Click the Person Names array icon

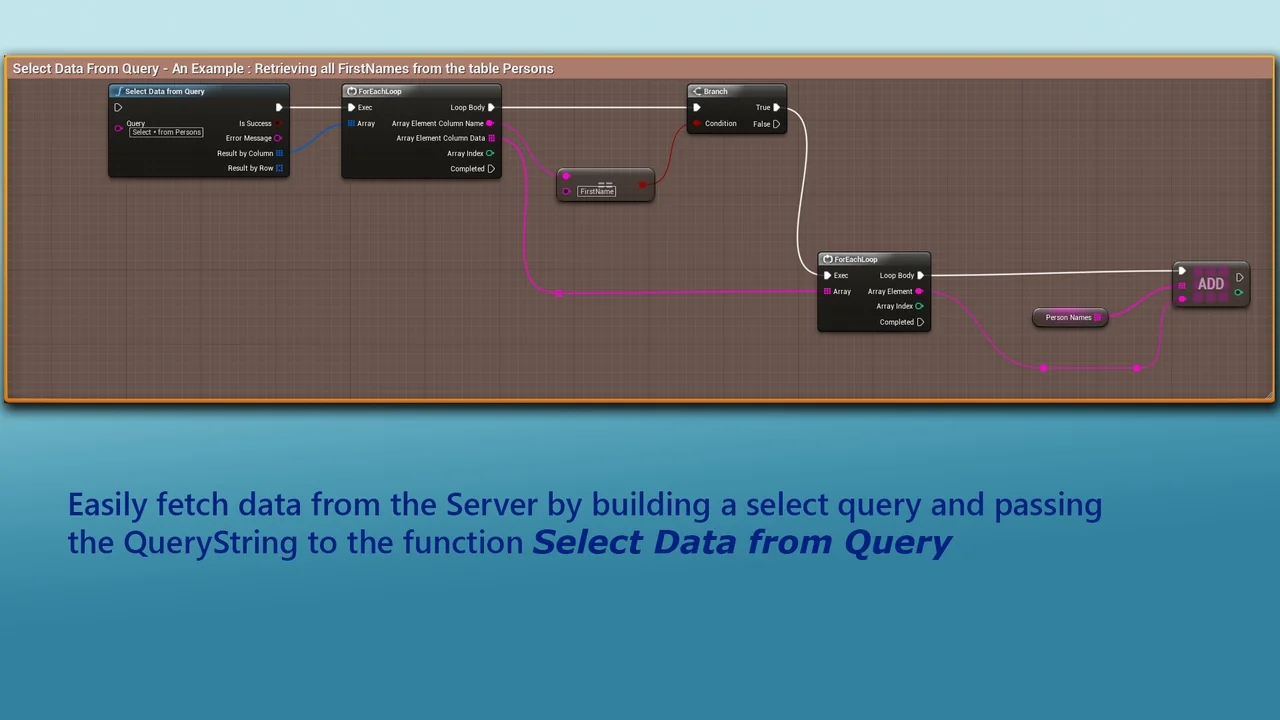1097,317
